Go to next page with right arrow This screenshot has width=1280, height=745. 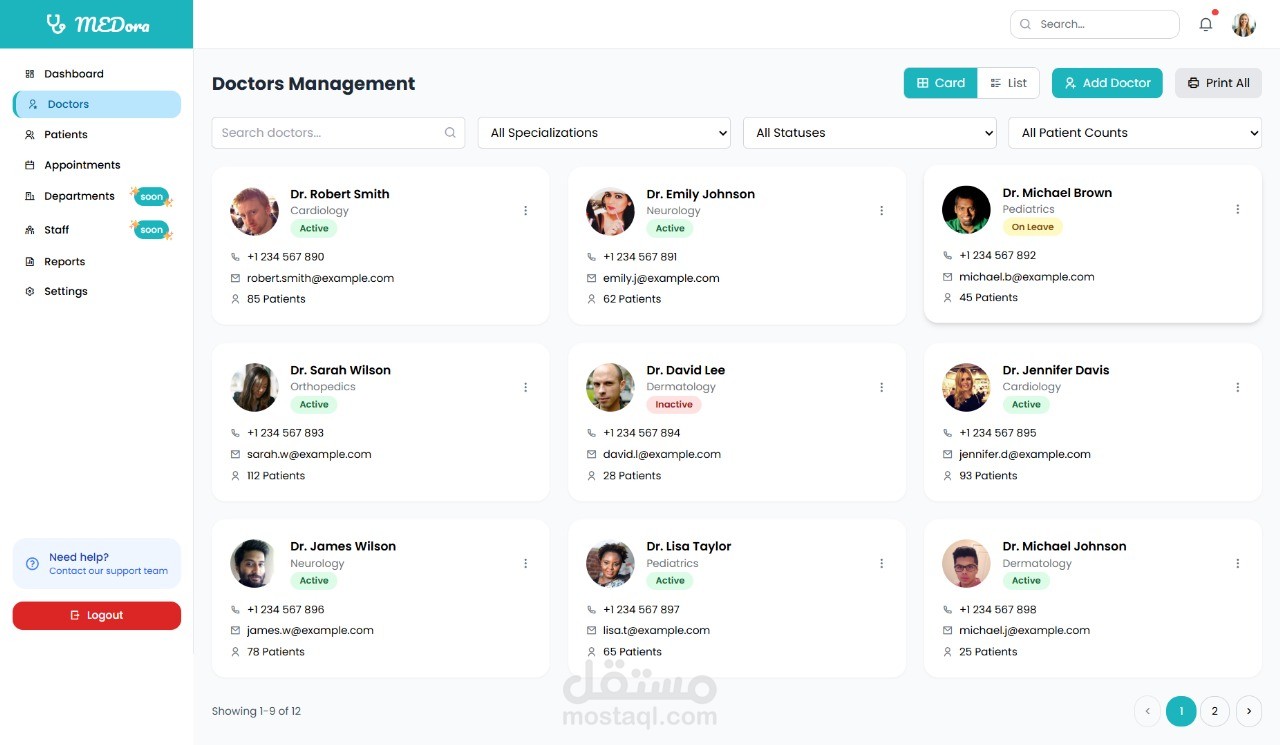click(x=1248, y=711)
